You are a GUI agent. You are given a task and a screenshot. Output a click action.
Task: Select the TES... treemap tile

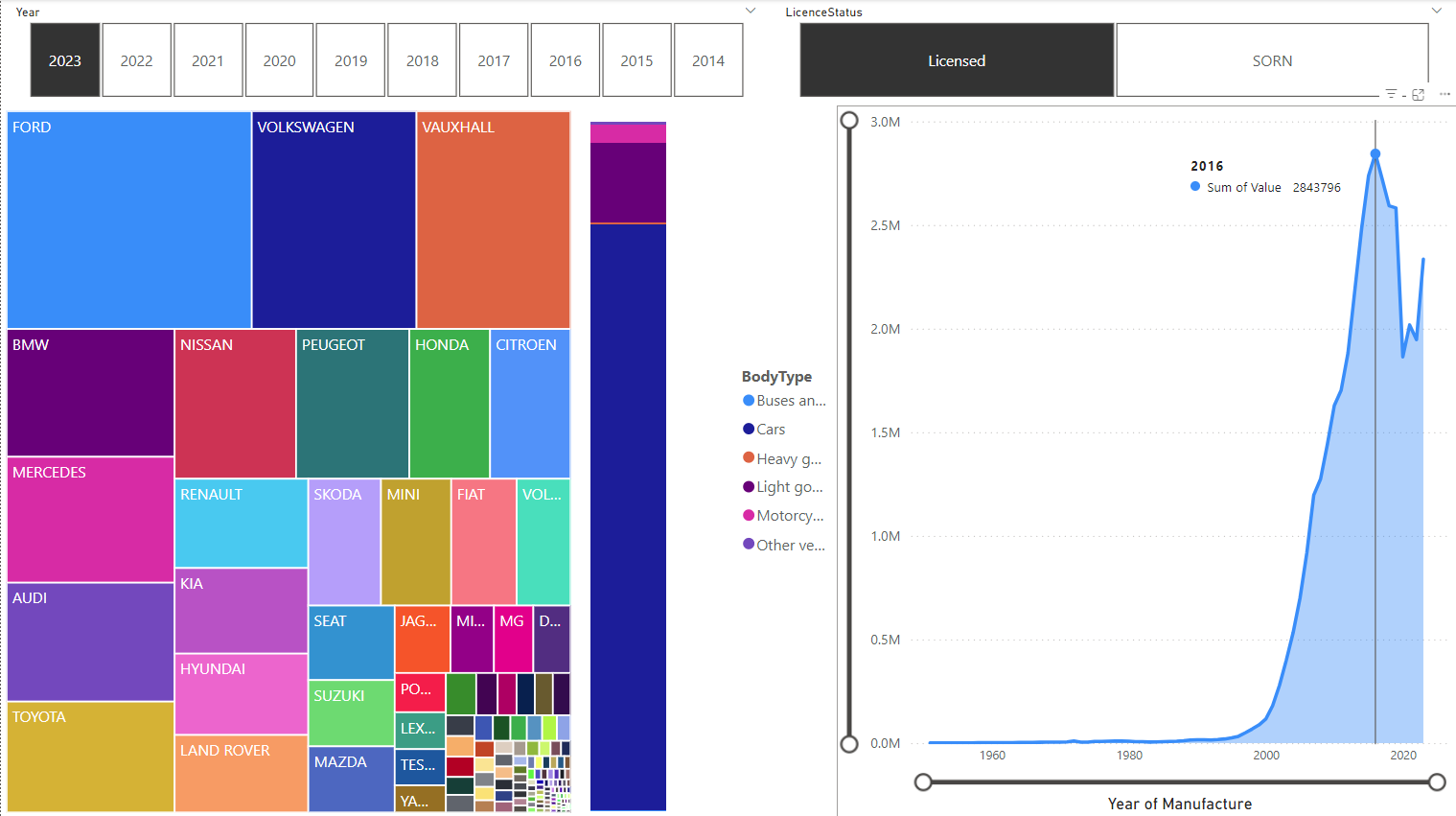(420, 767)
